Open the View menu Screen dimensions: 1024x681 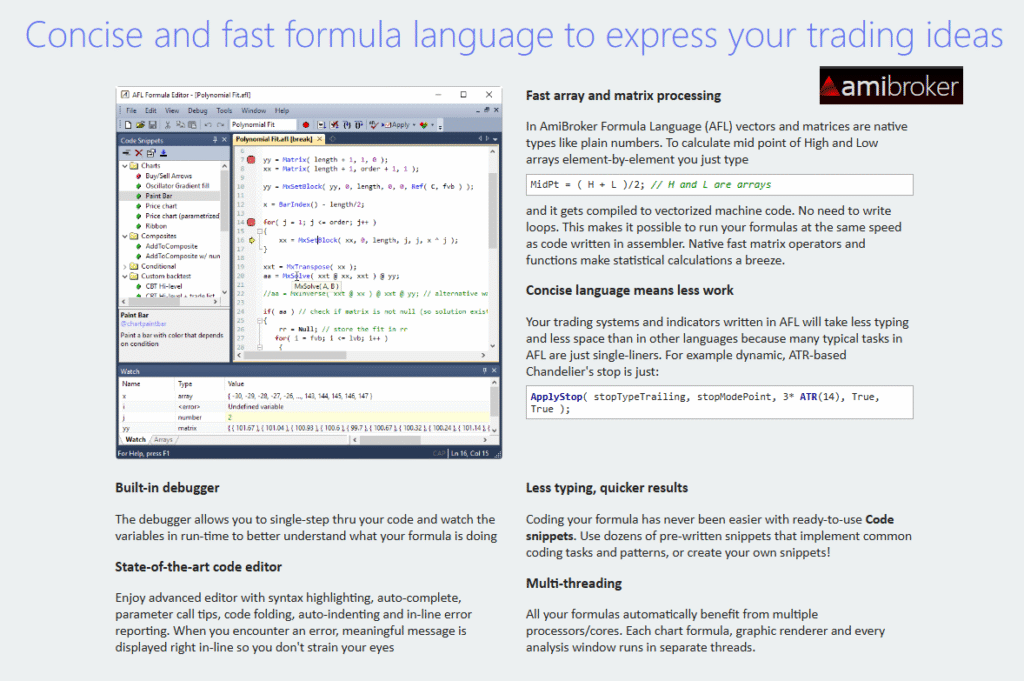point(172,110)
